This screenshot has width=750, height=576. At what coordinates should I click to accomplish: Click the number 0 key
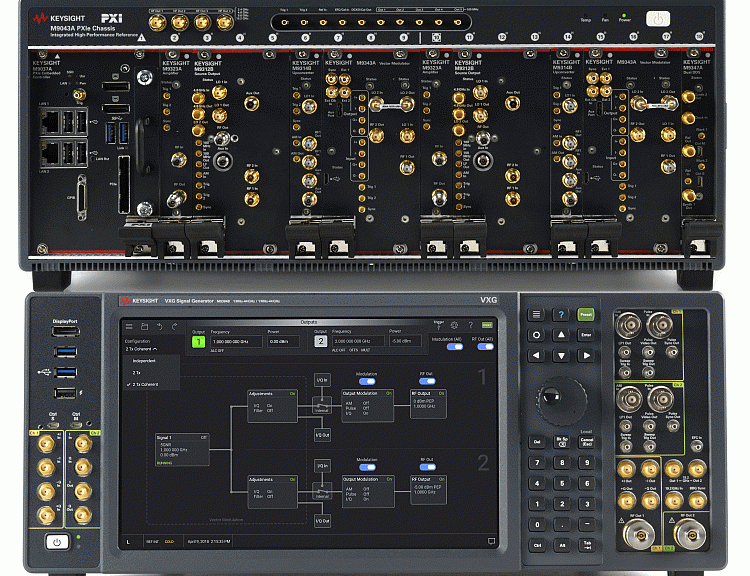(537, 524)
